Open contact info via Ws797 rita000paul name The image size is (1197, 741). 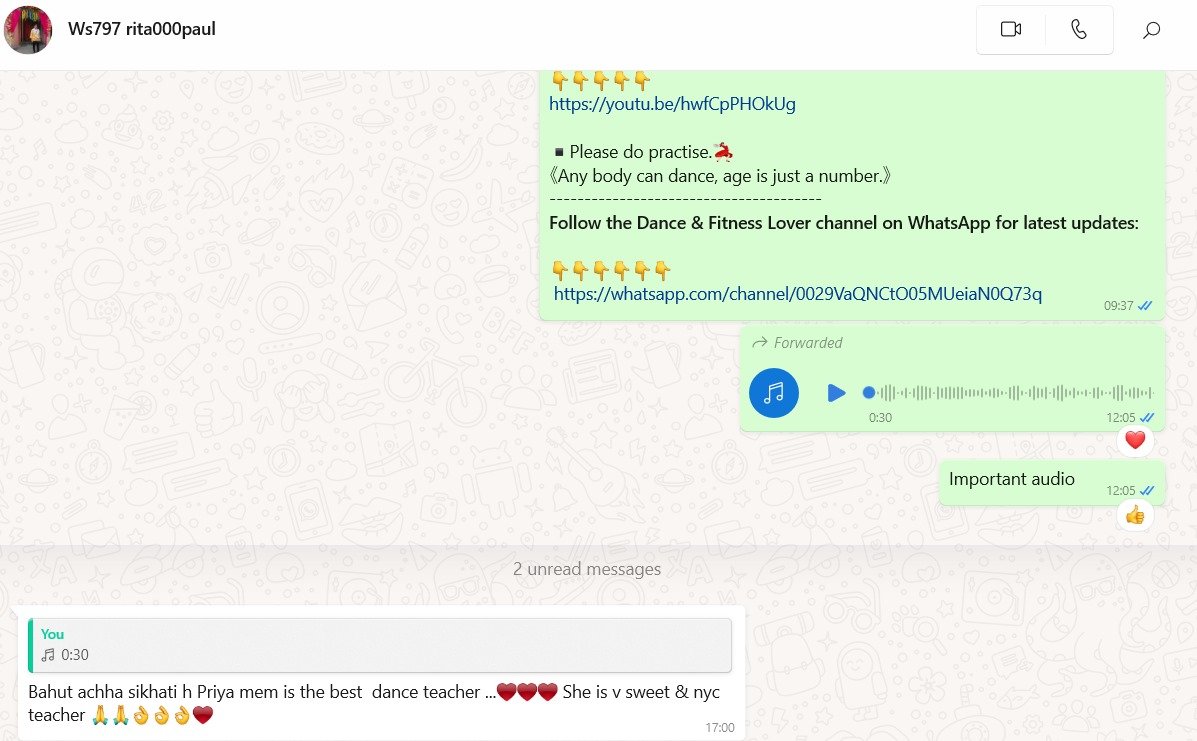tap(142, 29)
